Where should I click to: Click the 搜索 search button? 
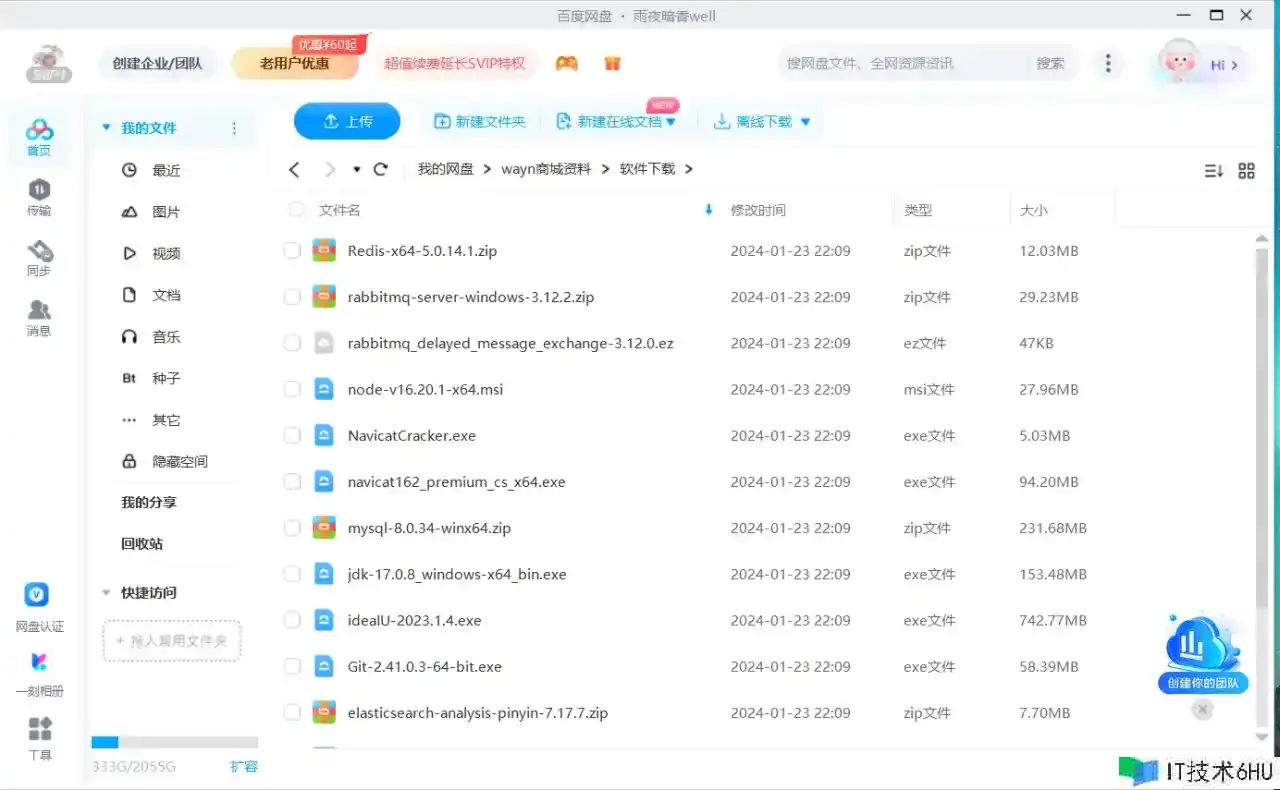[1050, 63]
